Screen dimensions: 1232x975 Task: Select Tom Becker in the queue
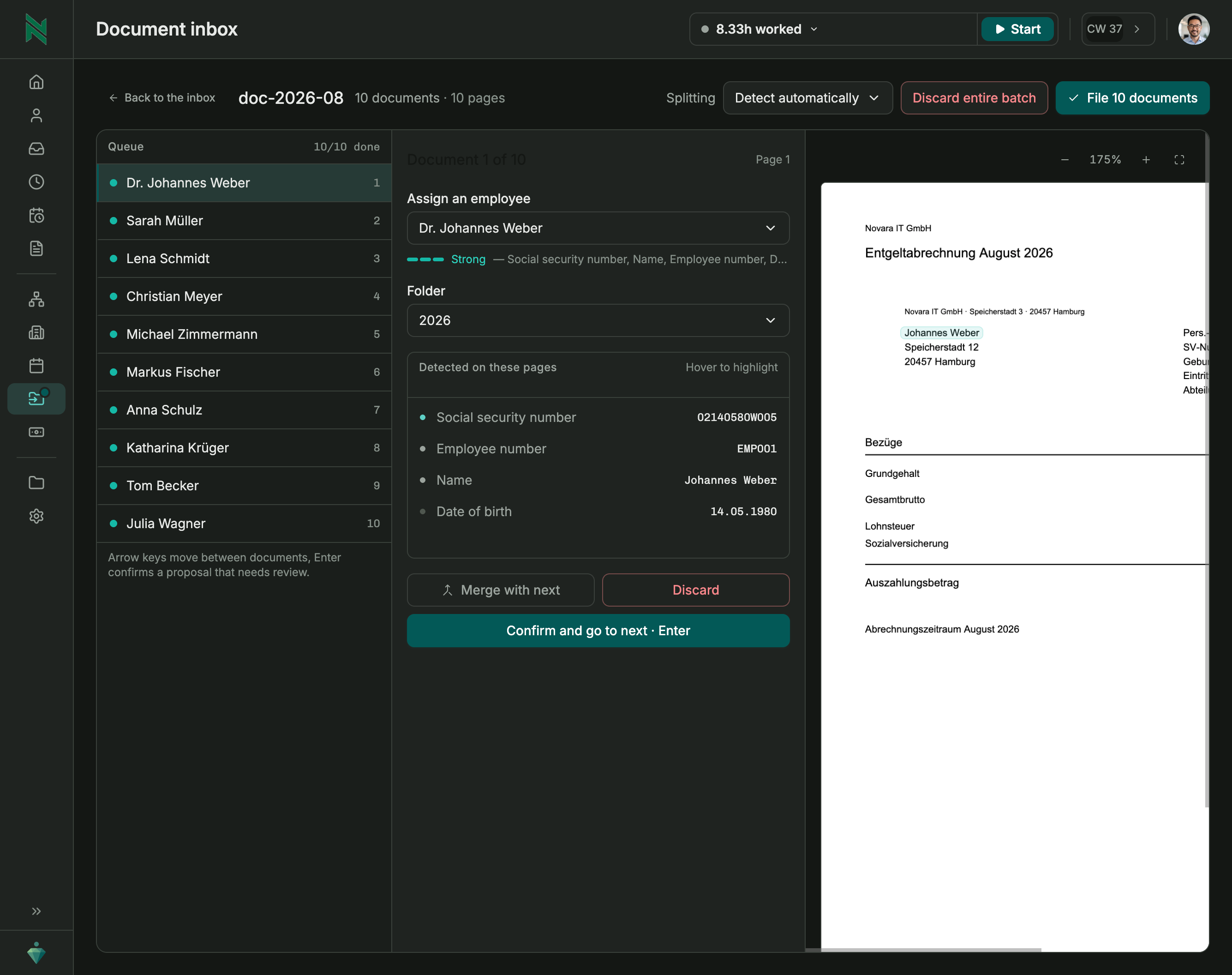(x=244, y=486)
